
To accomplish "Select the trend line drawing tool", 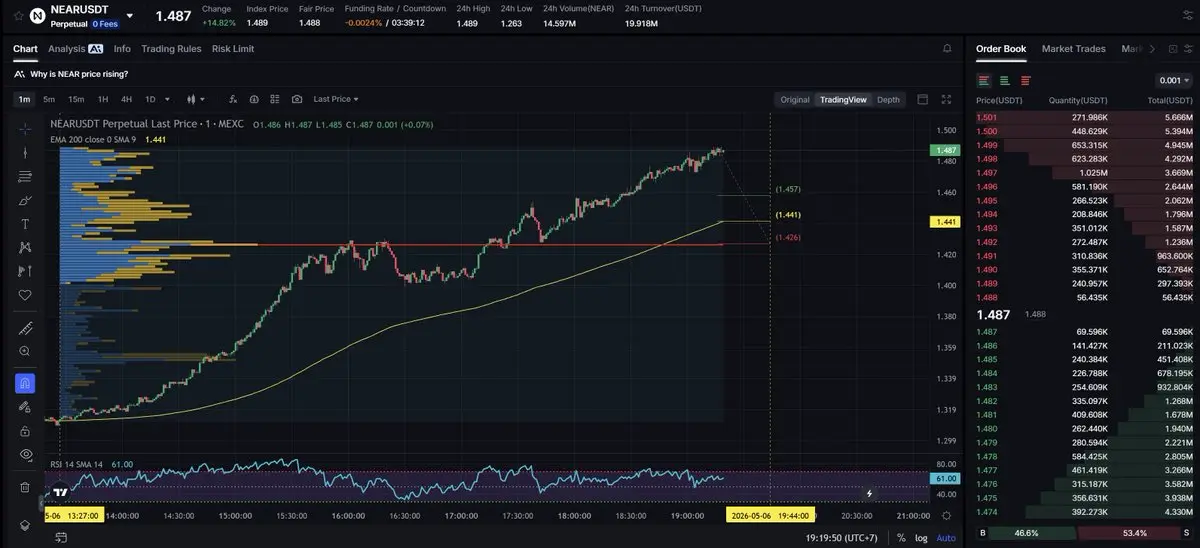I will 25,153.
